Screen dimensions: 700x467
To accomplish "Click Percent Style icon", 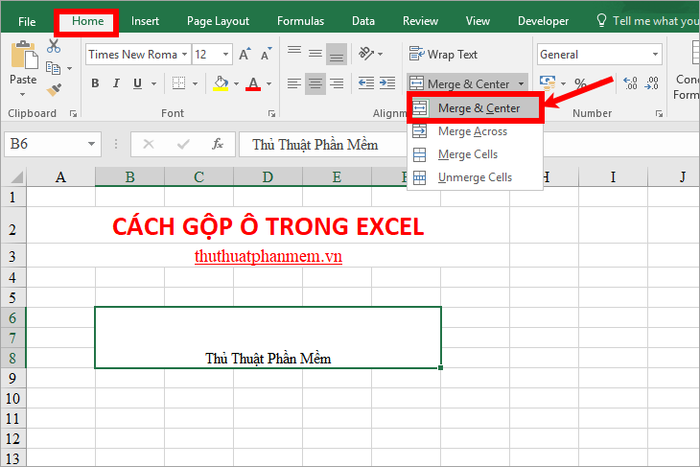I will (580, 83).
